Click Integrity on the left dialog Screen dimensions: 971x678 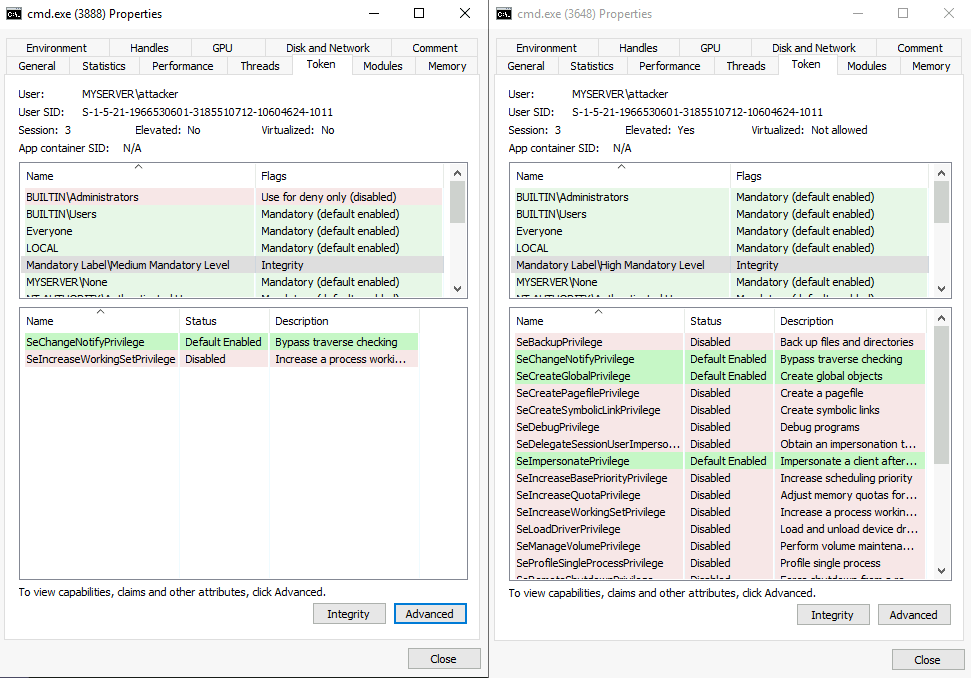(349, 613)
